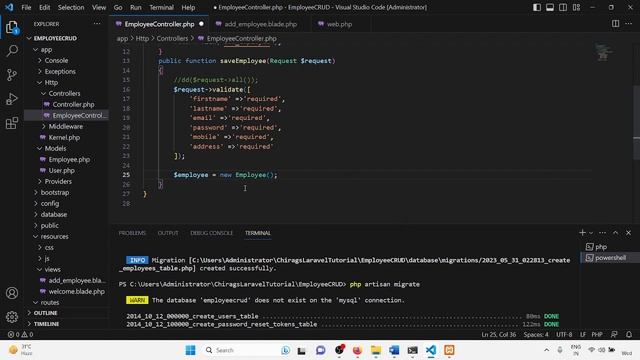The height and width of the screenshot is (360, 640).
Task: Open the Manage gear icon
Action: (12, 316)
